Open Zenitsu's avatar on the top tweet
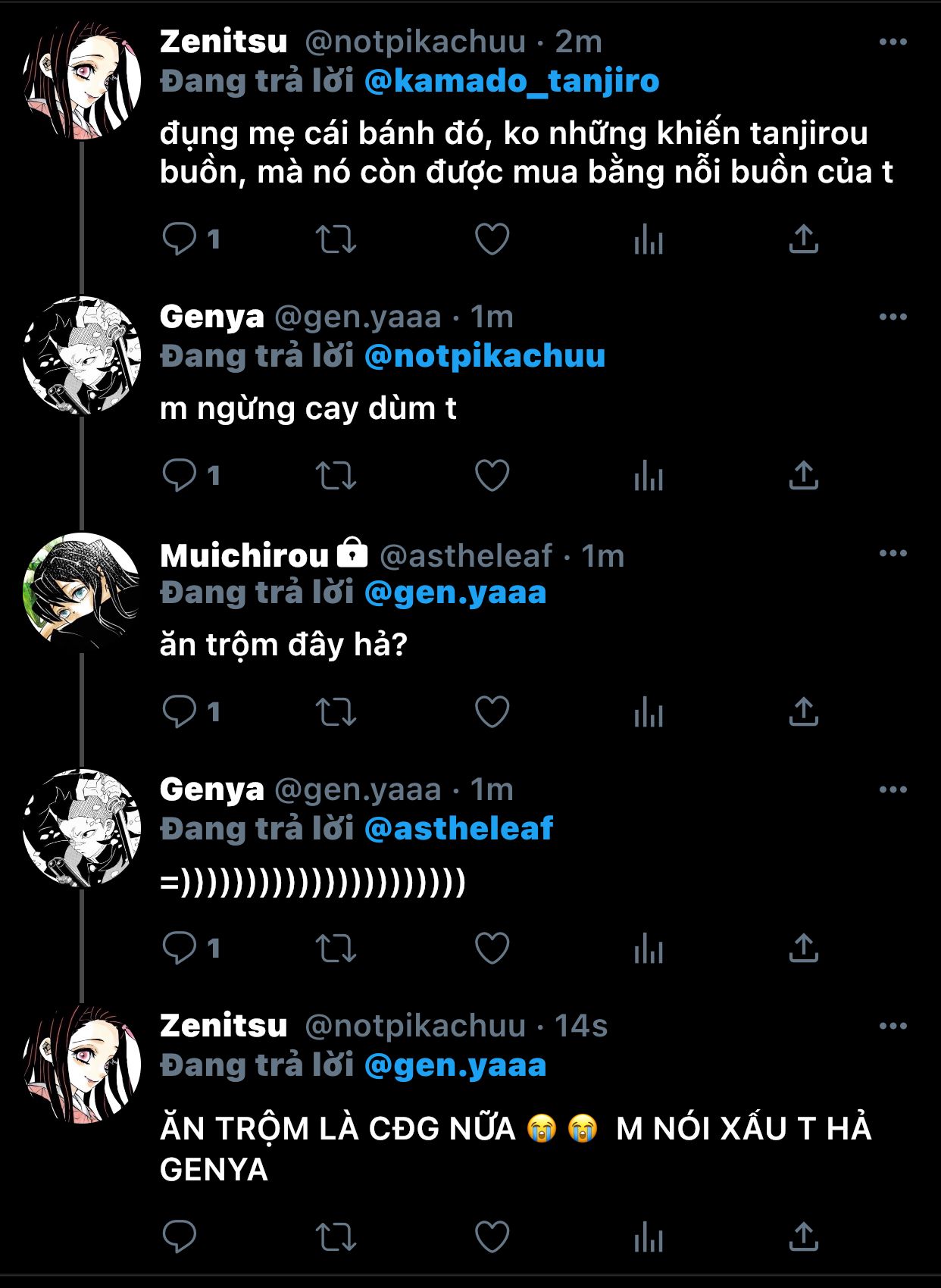The image size is (941, 1288). (x=82, y=80)
